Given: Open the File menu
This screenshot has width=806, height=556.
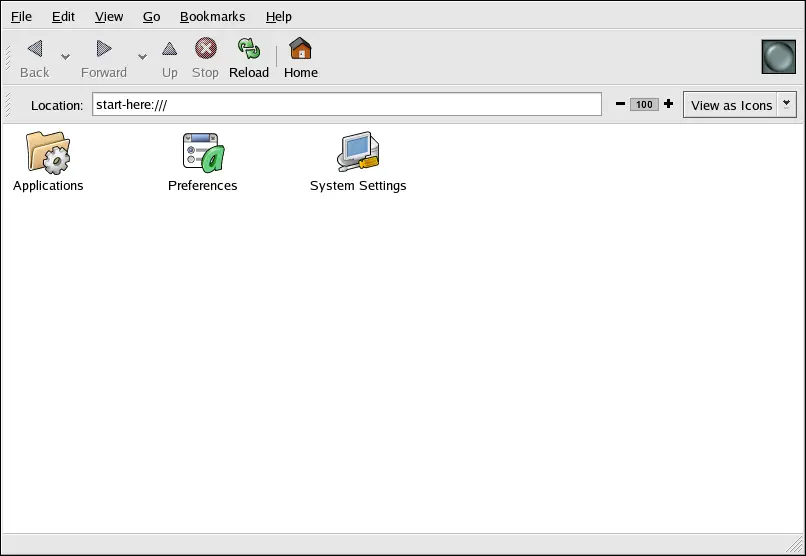Looking at the screenshot, I should pos(21,16).
